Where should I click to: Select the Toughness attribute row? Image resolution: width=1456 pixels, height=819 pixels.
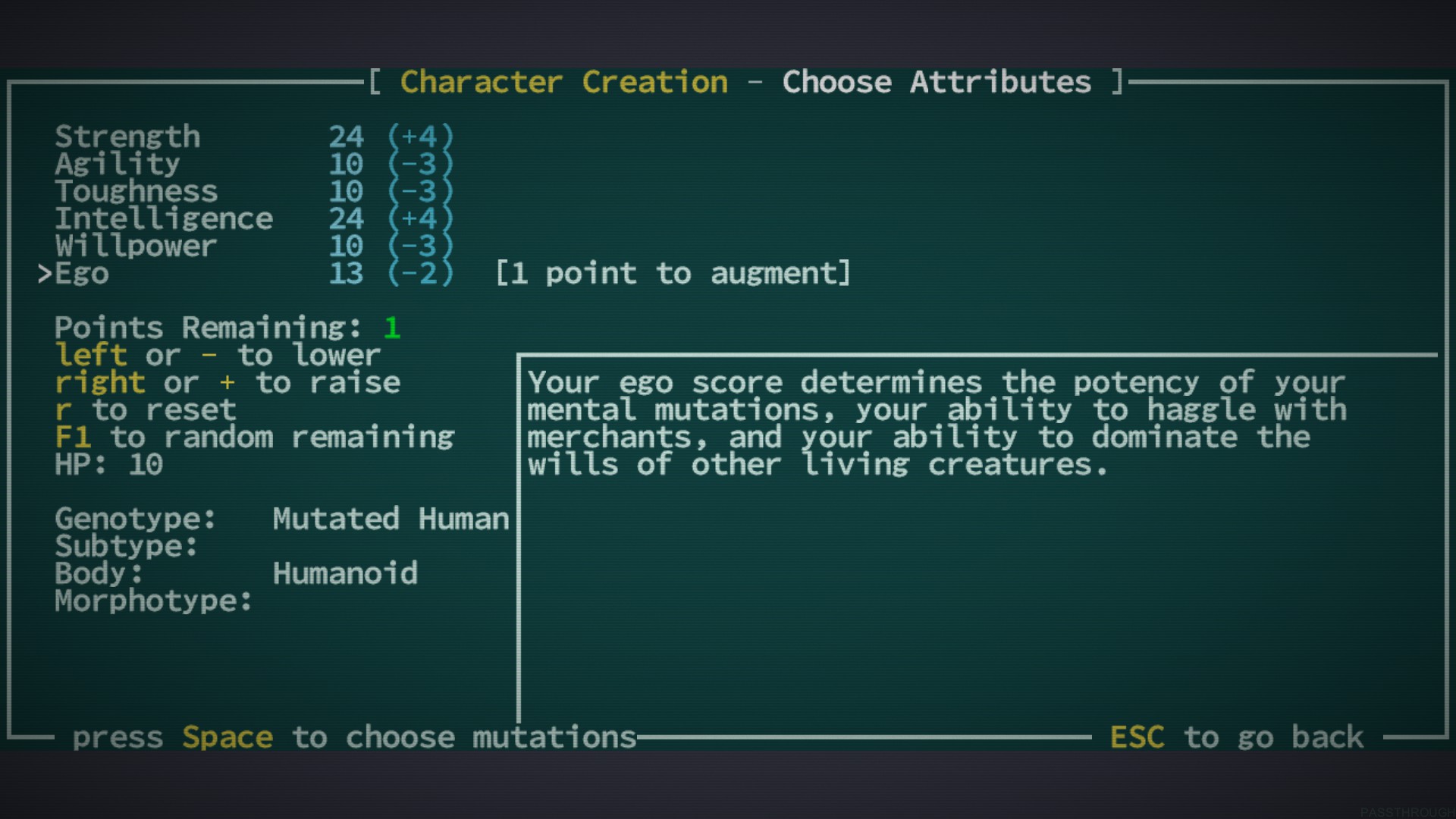click(136, 192)
